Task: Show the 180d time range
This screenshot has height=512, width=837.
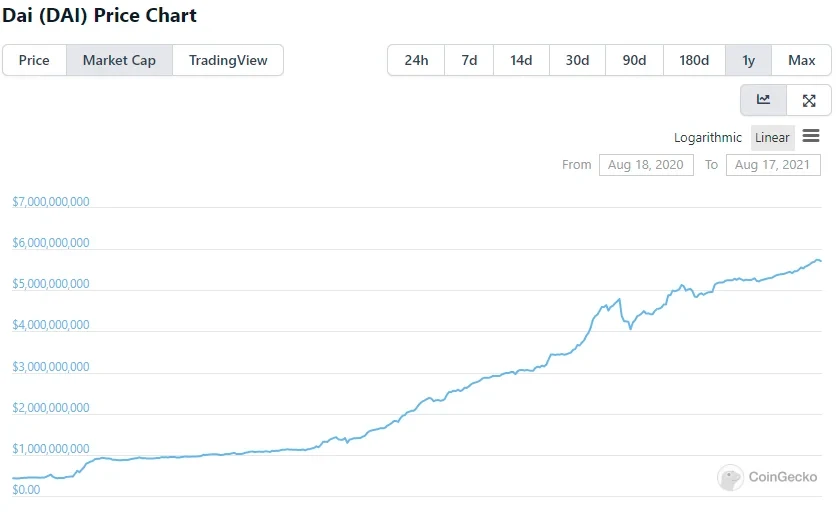Action: pyautogui.click(x=694, y=60)
